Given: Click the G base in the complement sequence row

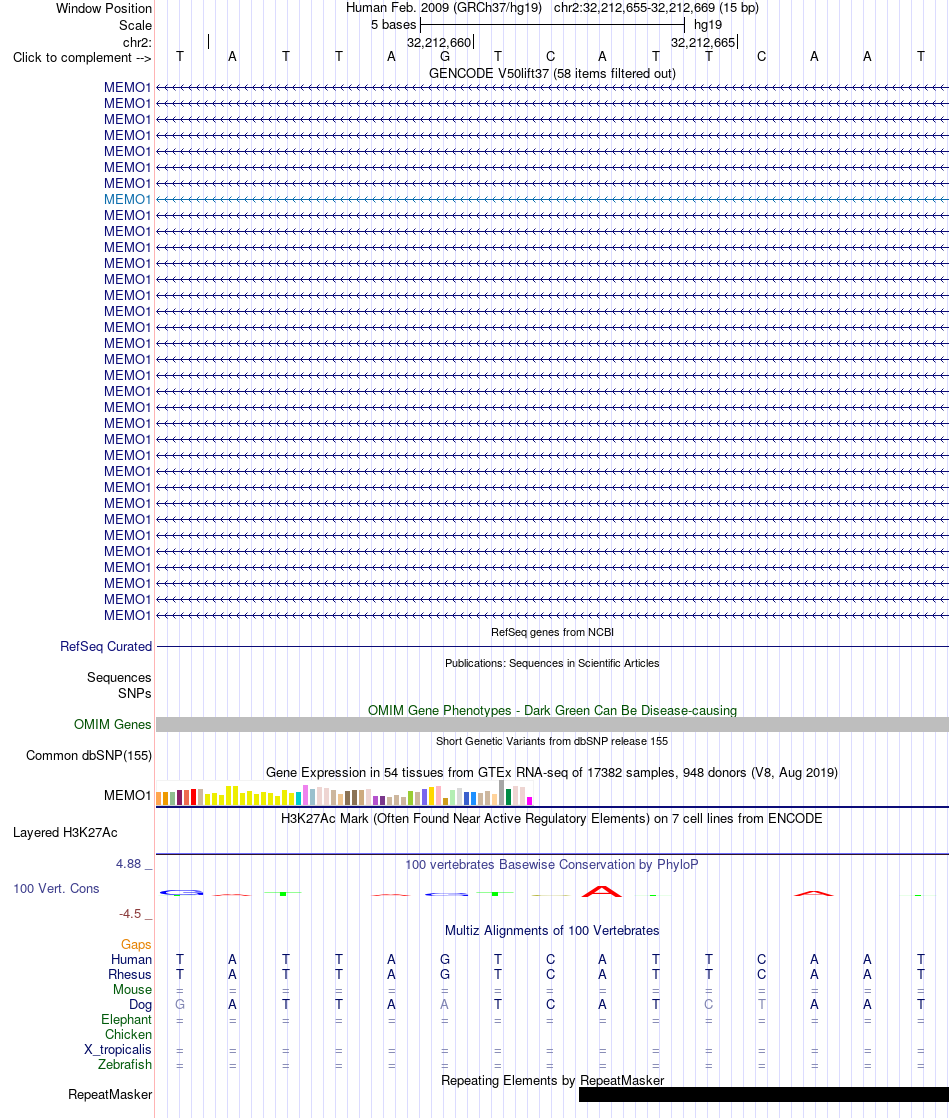Looking at the screenshot, I should 444,57.
